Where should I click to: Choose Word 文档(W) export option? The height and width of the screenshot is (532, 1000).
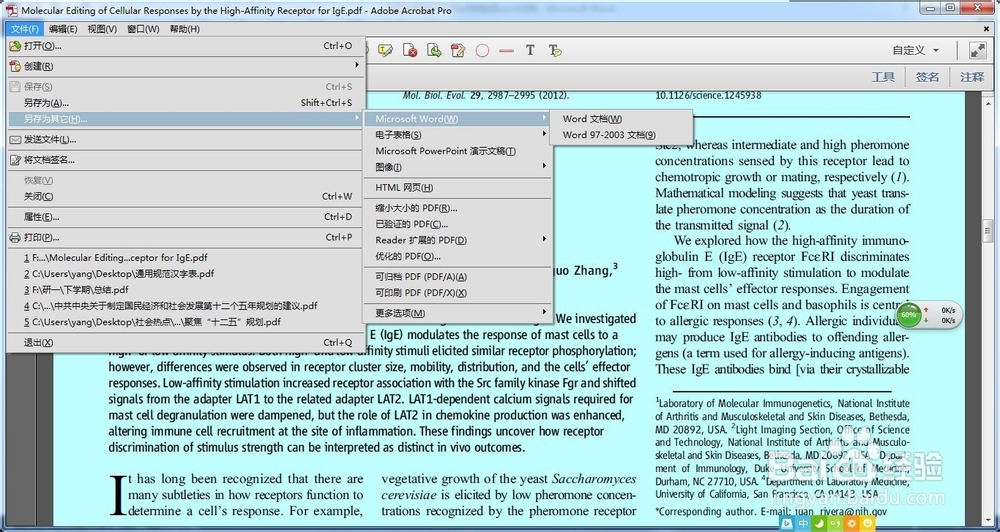[x=622, y=119]
